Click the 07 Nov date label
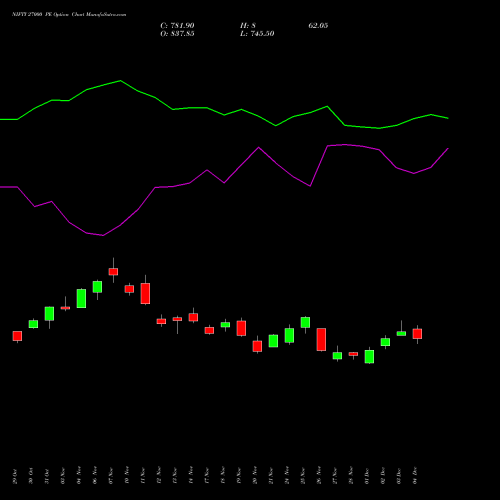The height and width of the screenshot is (500, 500). point(111,476)
